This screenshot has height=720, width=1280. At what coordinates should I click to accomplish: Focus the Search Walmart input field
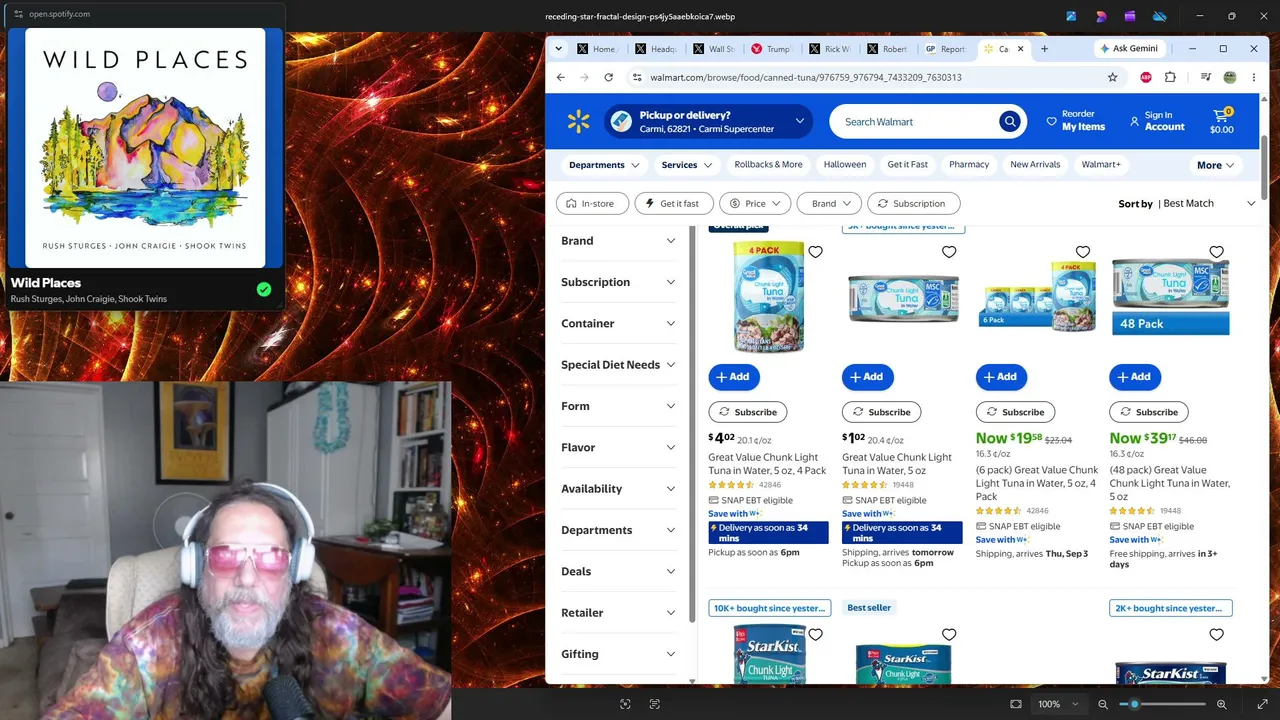coord(912,122)
